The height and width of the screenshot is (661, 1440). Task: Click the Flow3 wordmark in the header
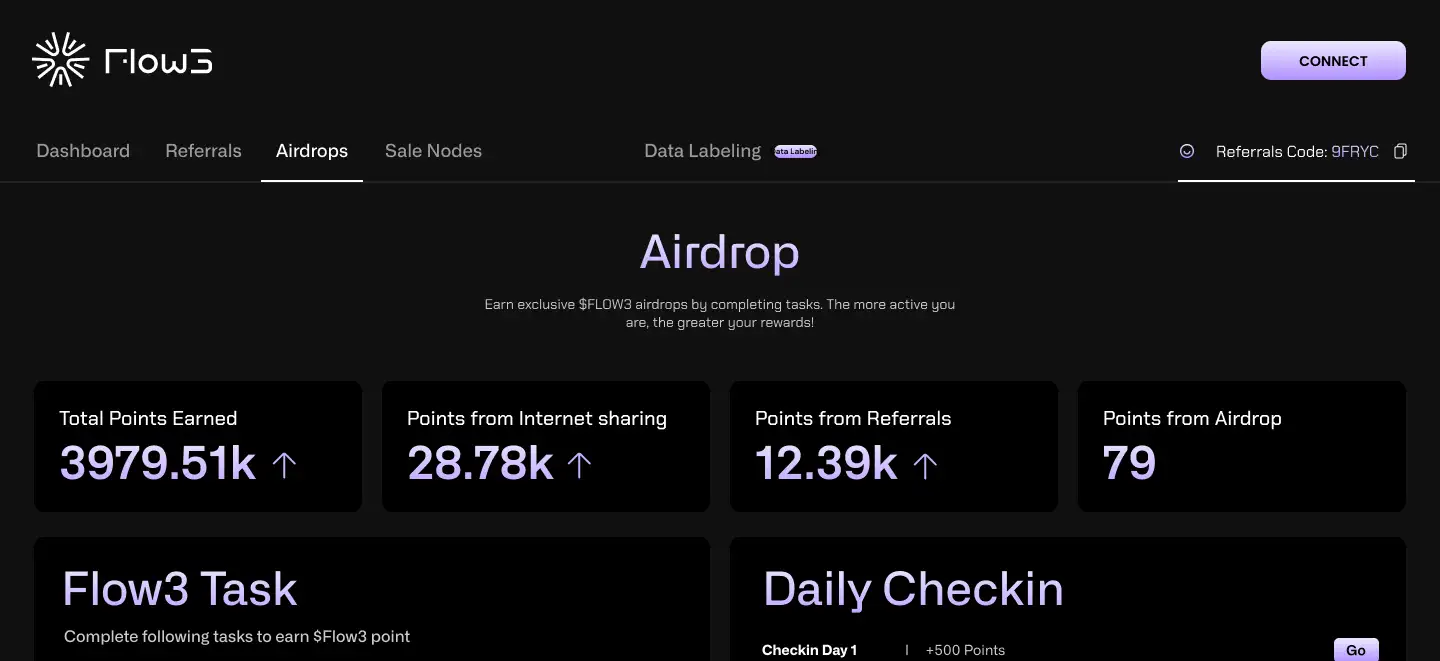click(x=158, y=62)
